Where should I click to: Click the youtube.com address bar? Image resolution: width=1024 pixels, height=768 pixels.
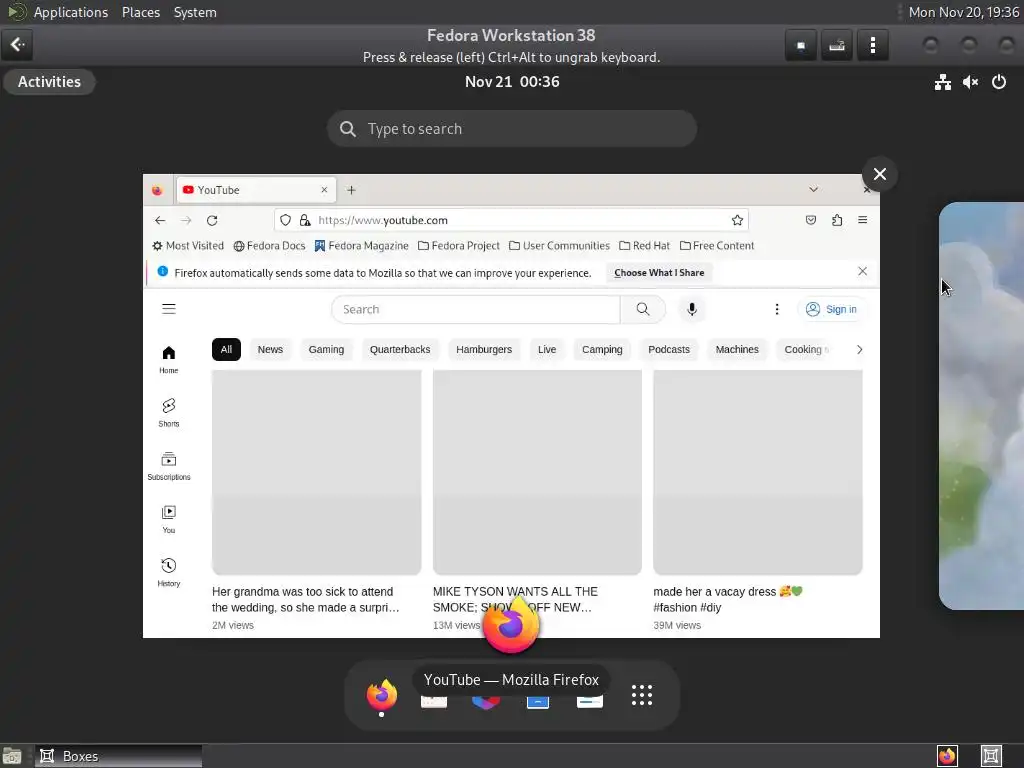point(511,221)
